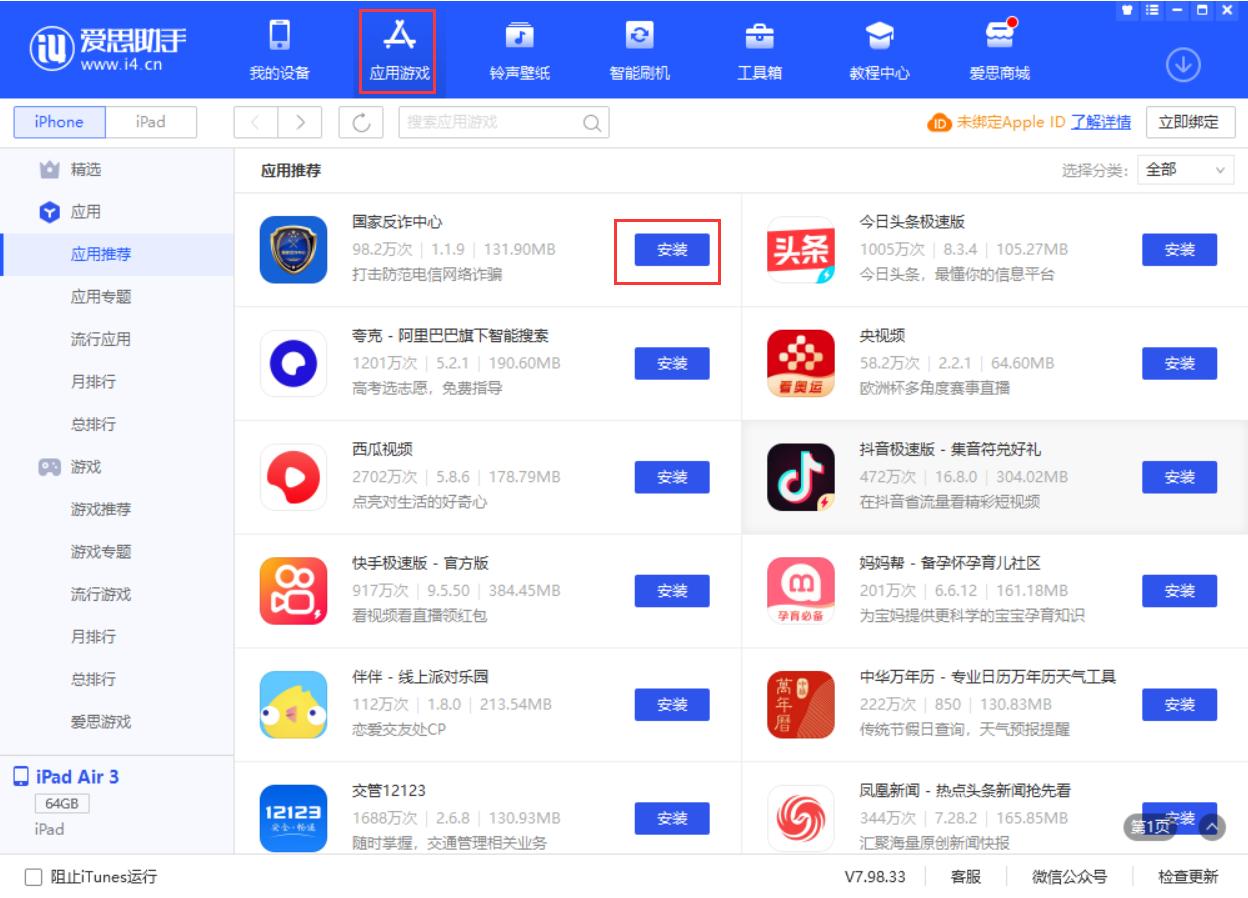The image size is (1248, 898).
Task: Refresh the app list
Action: click(x=362, y=122)
